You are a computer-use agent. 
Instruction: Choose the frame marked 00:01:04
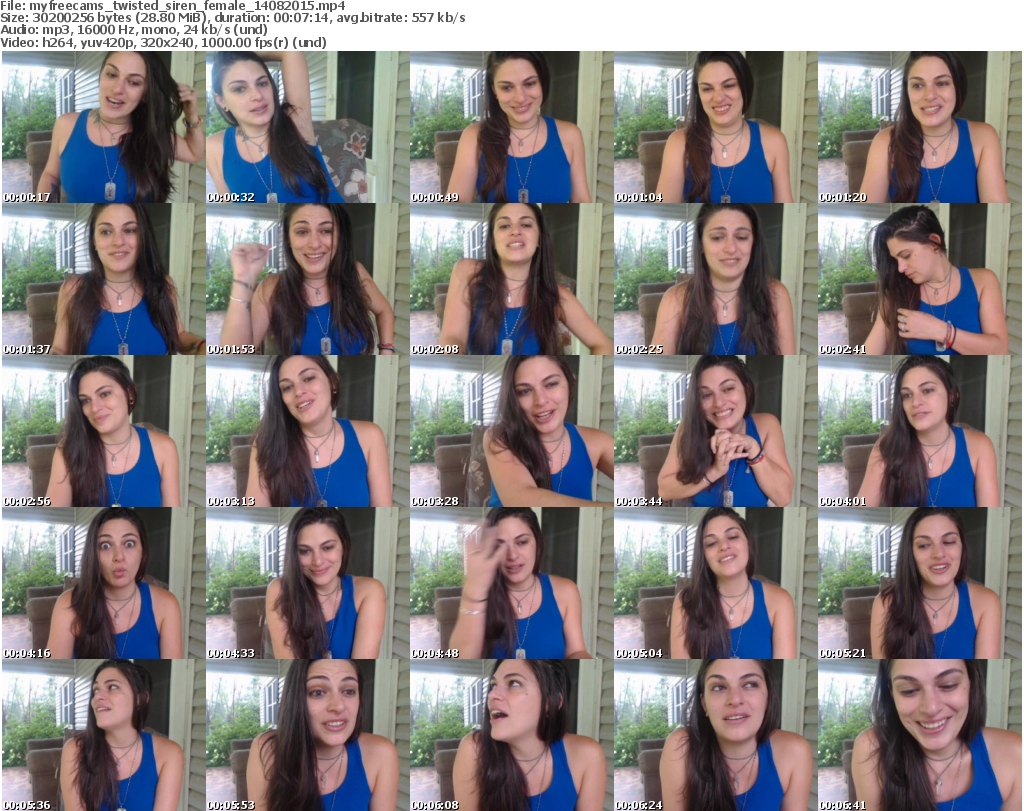[716, 127]
